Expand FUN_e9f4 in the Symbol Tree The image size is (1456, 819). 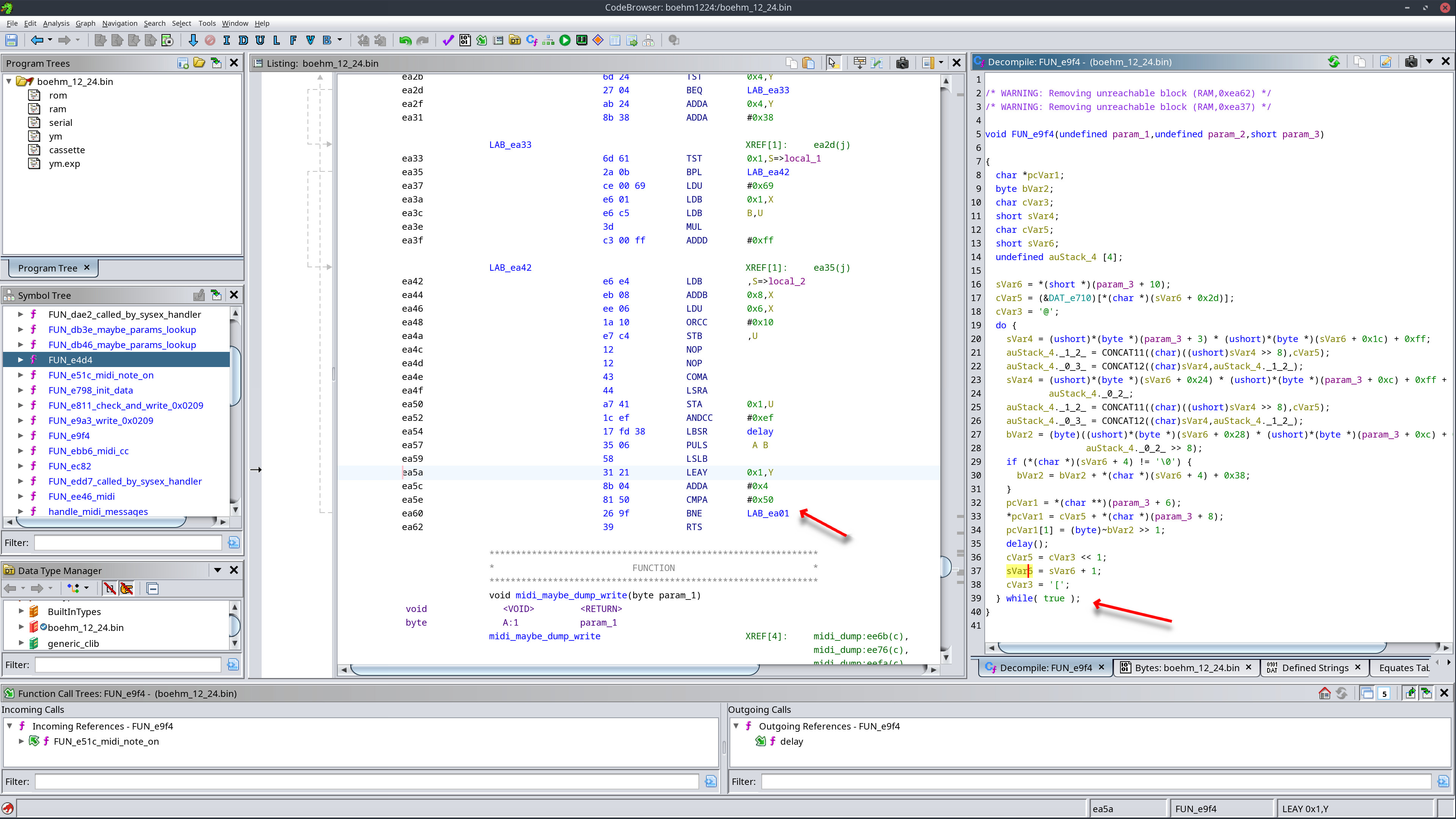pos(21,435)
